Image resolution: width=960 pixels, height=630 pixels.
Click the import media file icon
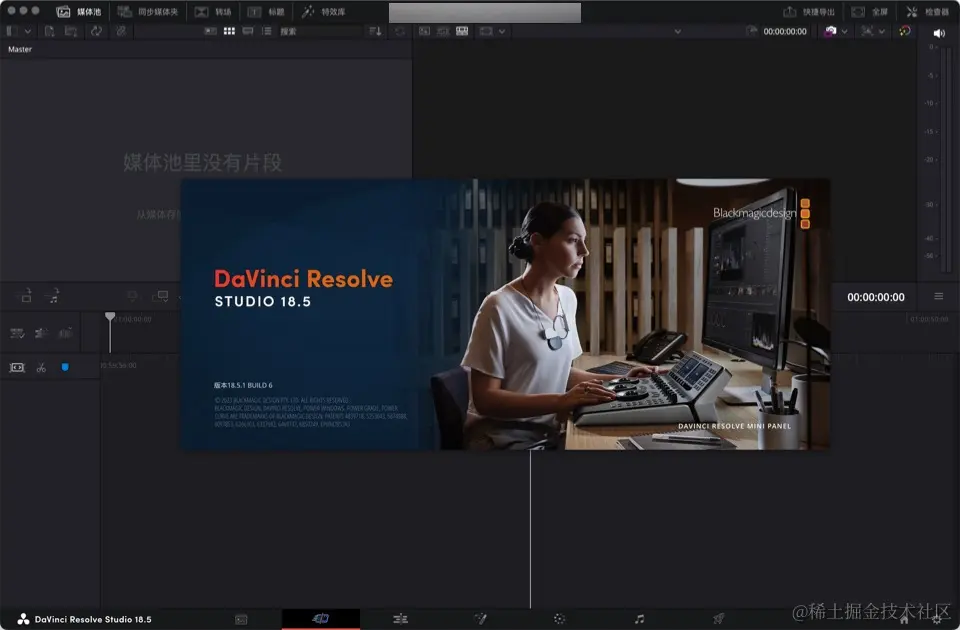50,31
